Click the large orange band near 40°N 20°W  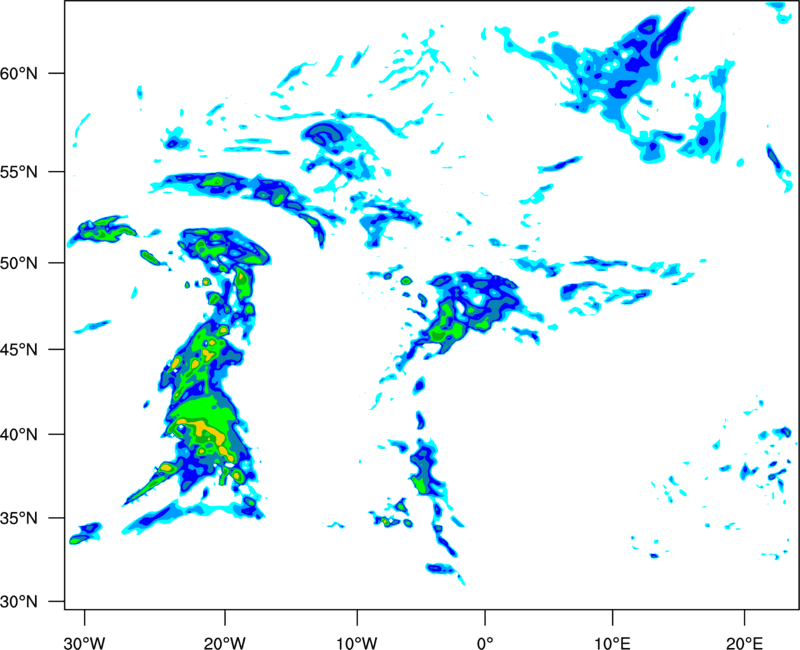click(207, 433)
